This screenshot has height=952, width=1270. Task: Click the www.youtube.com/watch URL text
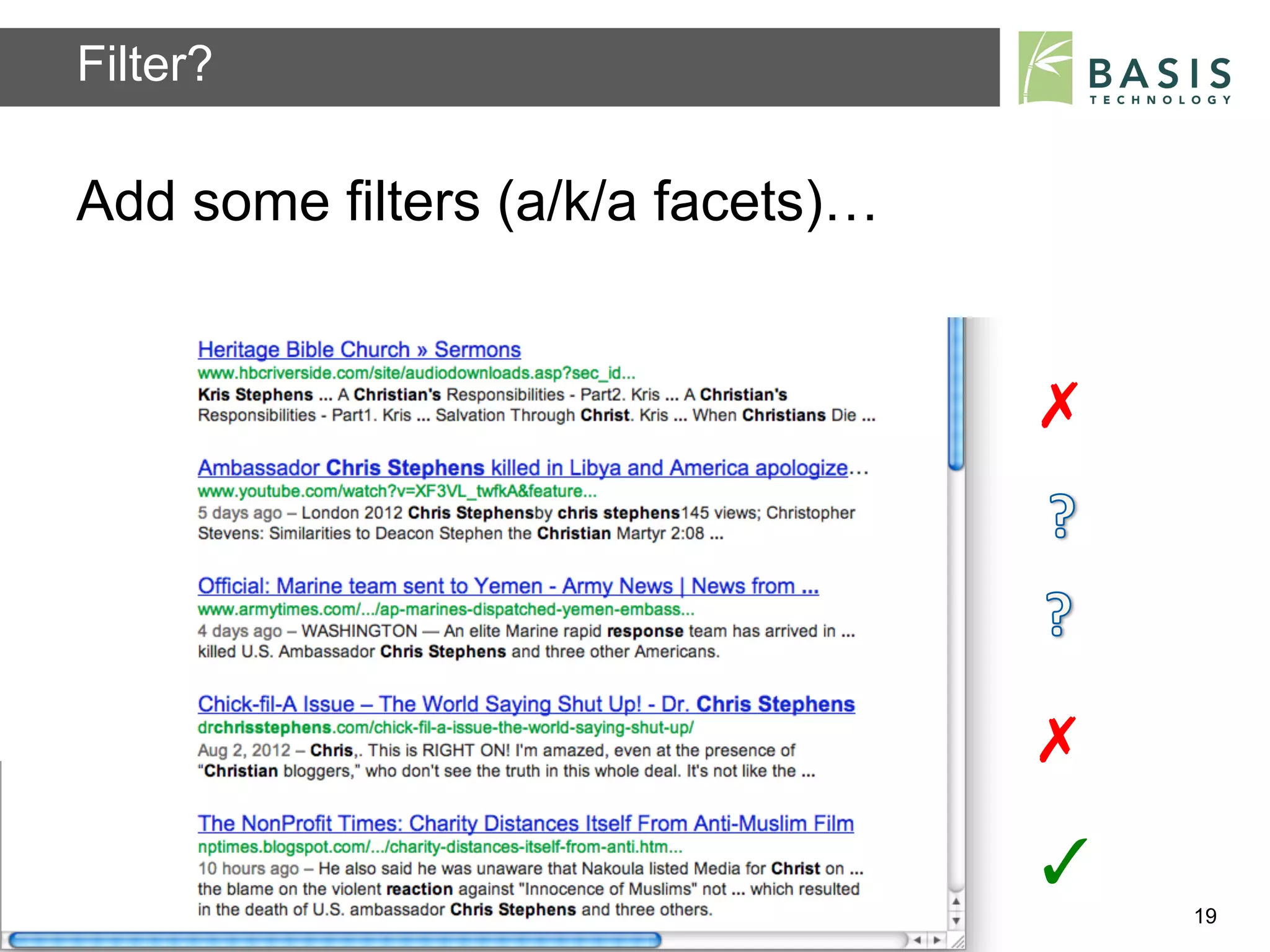click(x=397, y=491)
